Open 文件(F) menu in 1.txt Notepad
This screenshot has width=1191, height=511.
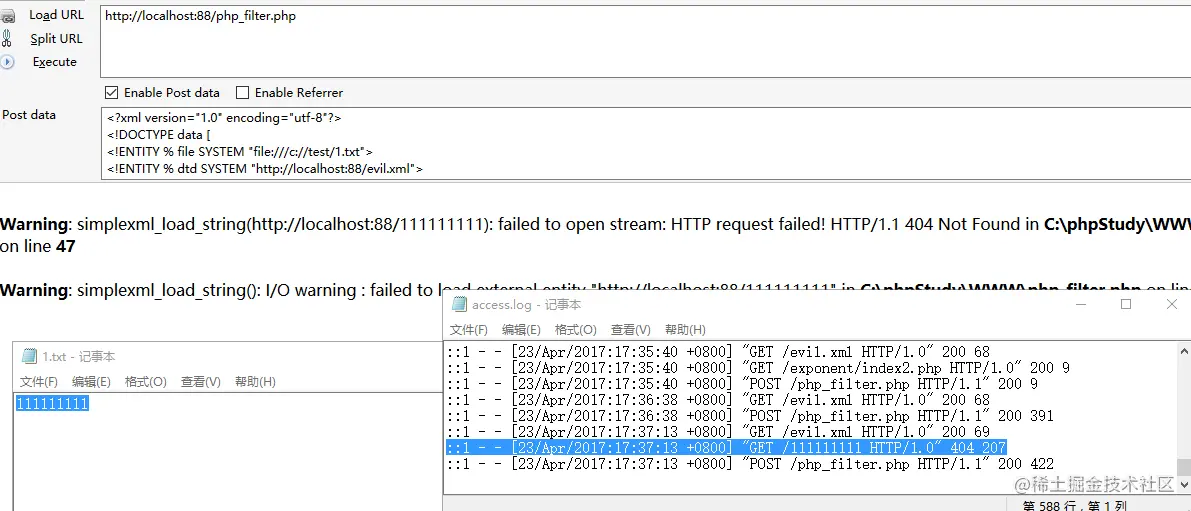point(39,381)
